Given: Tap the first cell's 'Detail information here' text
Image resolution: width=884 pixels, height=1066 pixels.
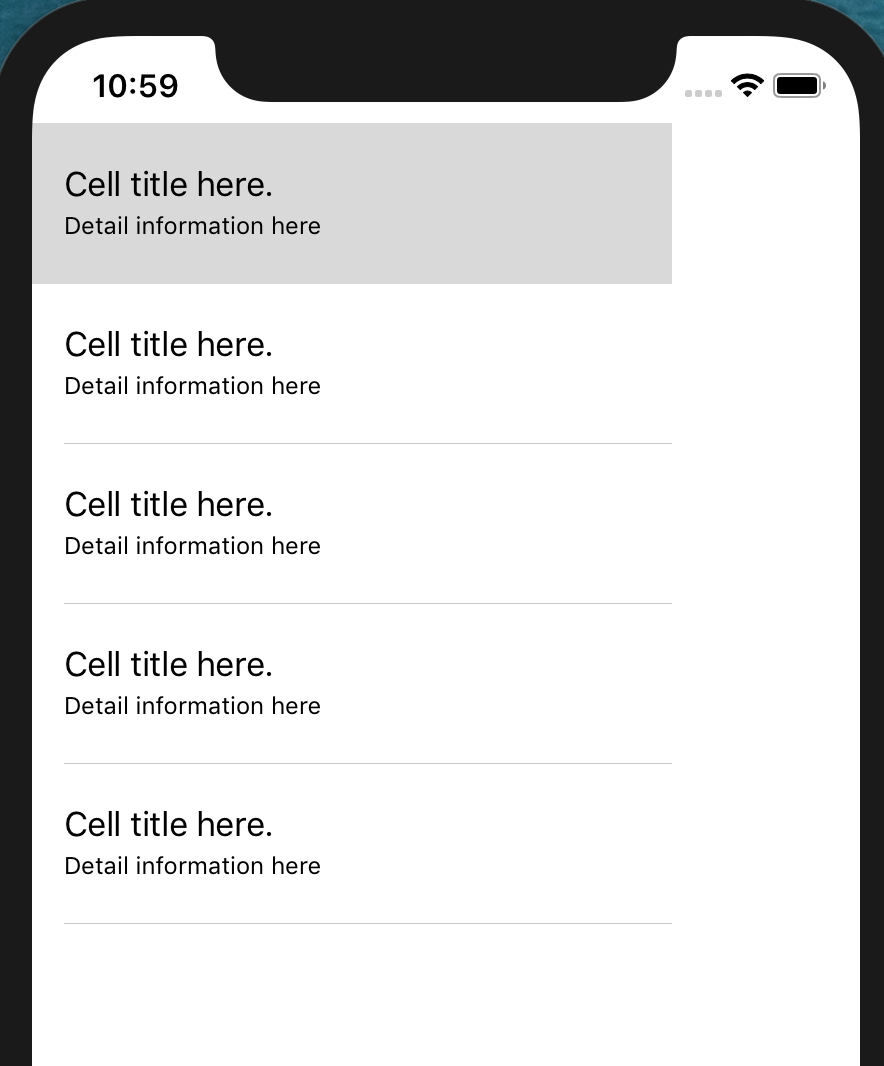Looking at the screenshot, I should (192, 226).
